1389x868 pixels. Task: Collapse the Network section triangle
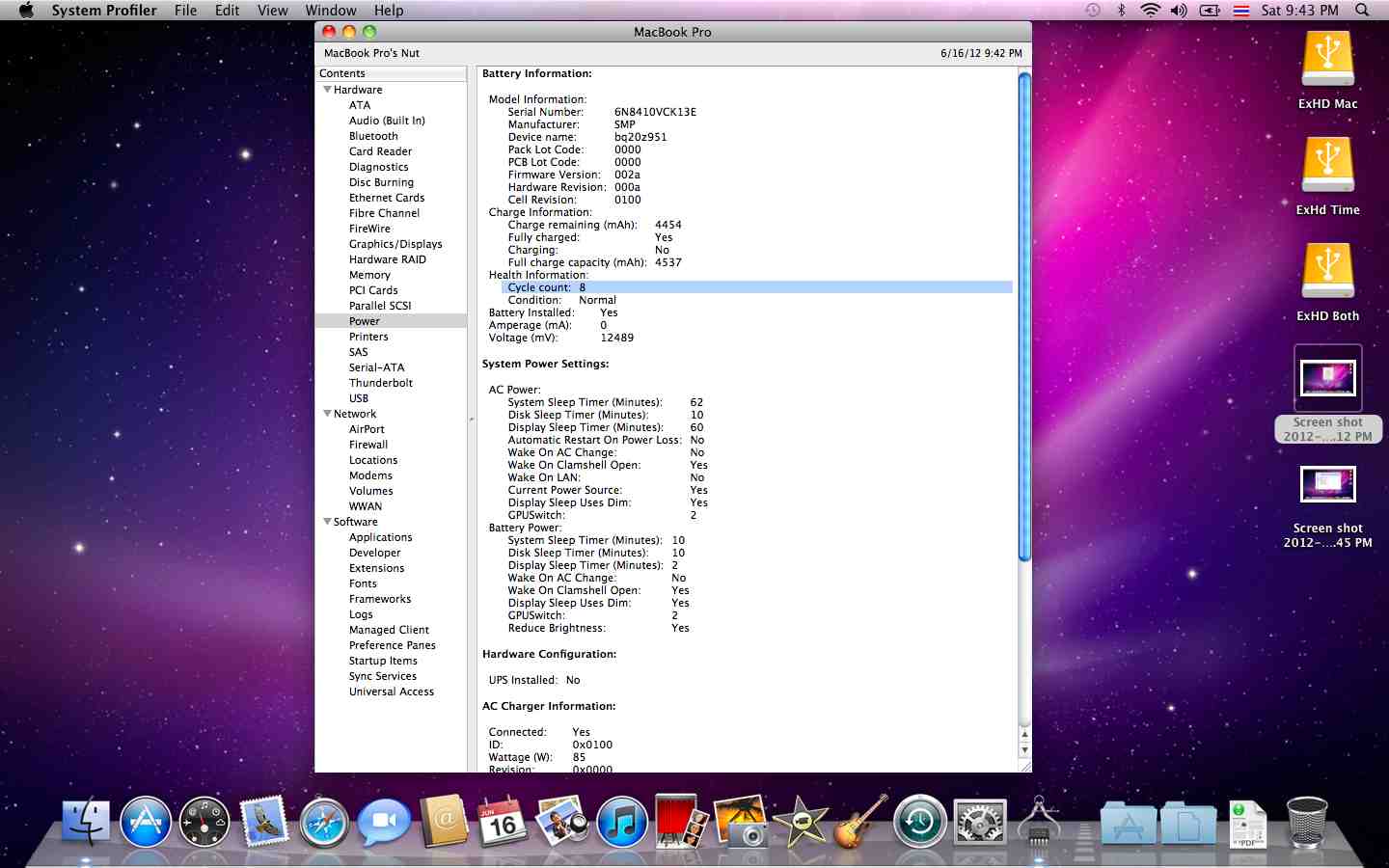tap(328, 414)
